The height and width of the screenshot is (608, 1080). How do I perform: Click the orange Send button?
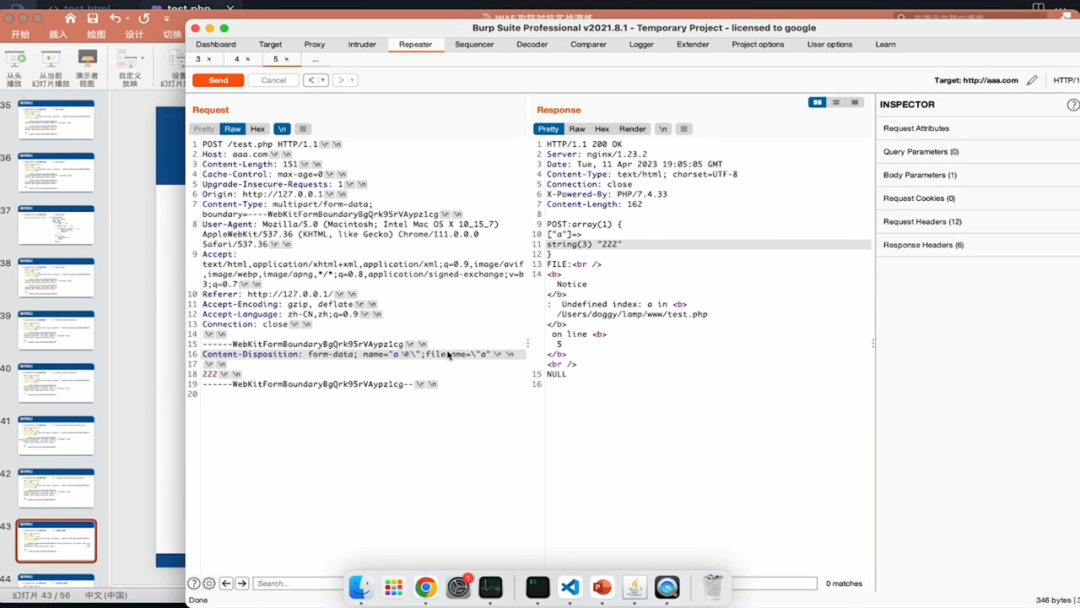click(x=218, y=80)
